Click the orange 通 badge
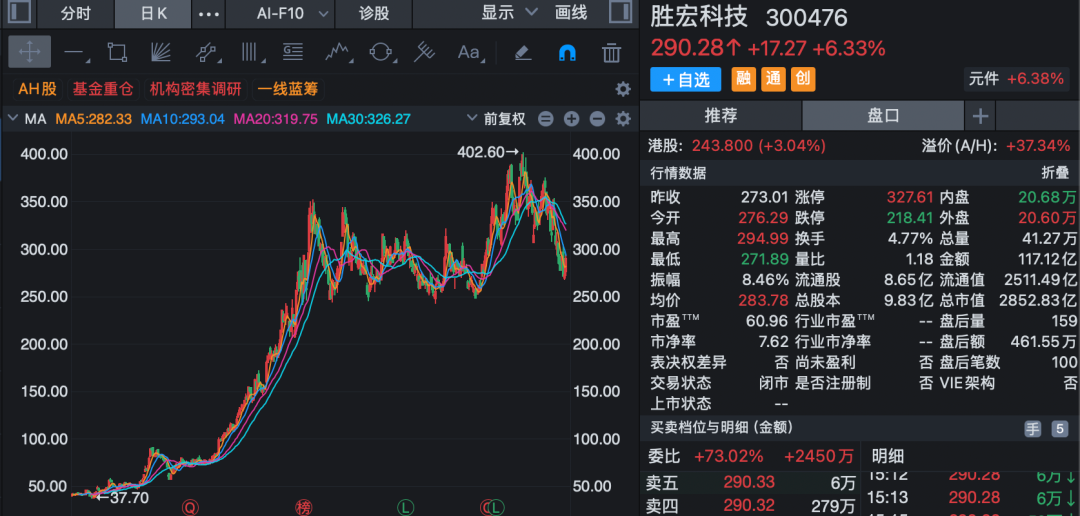Image resolution: width=1080 pixels, height=516 pixels. click(x=773, y=79)
